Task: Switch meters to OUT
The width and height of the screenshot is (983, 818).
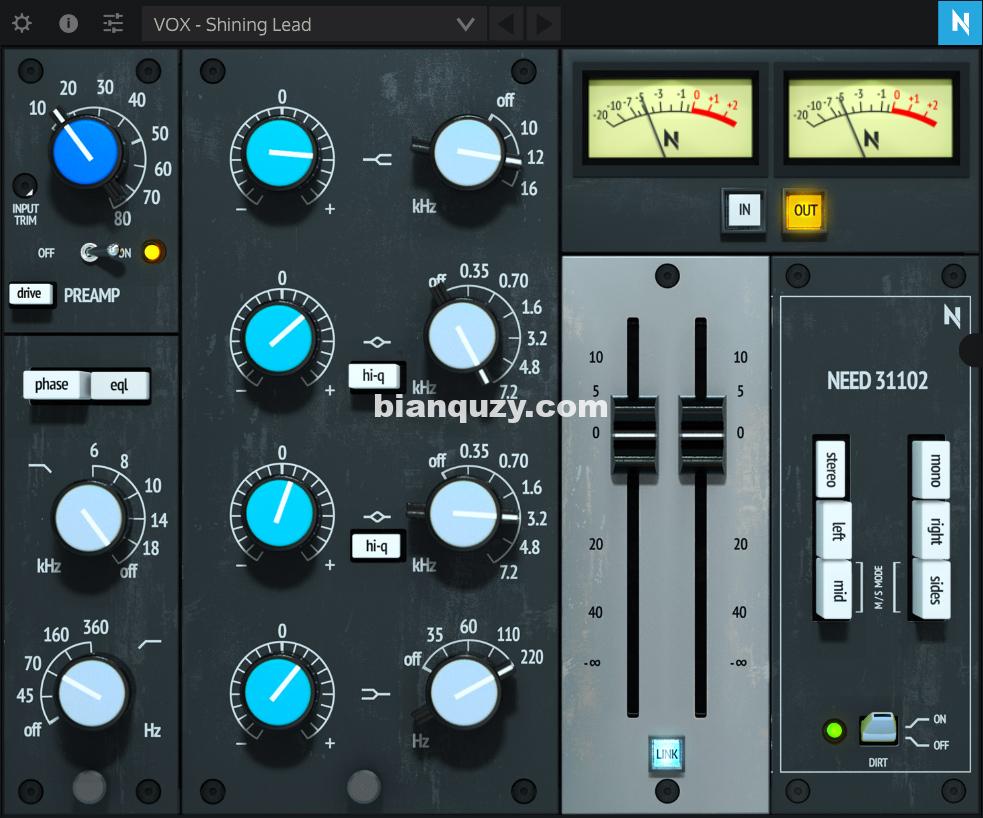Action: pyautogui.click(x=805, y=210)
